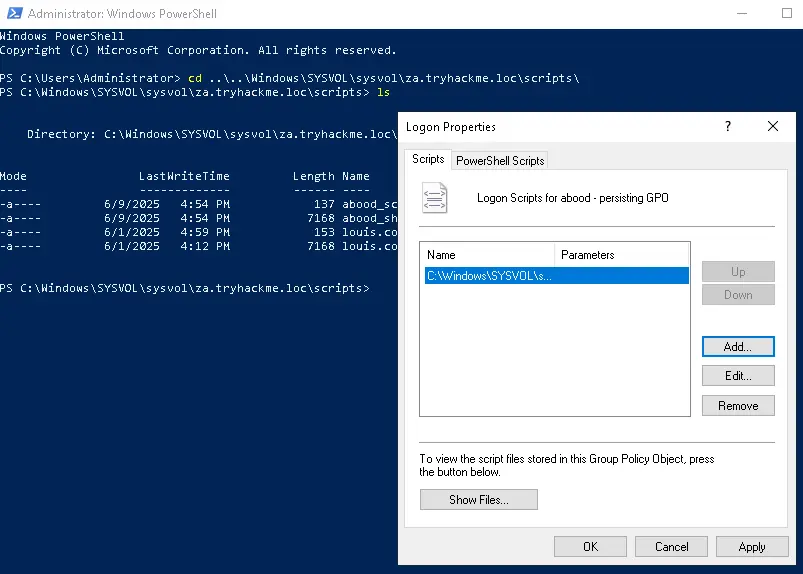This screenshot has width=803, height=574.
Task: Click the Name column header
Action: pyautogui.click(x=487, y=254)
